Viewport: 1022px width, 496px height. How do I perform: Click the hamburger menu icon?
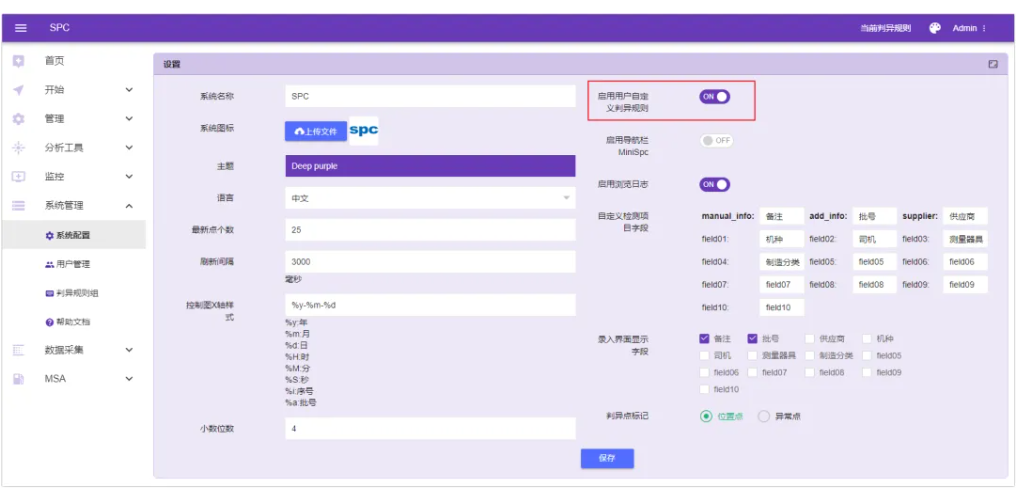20,28
